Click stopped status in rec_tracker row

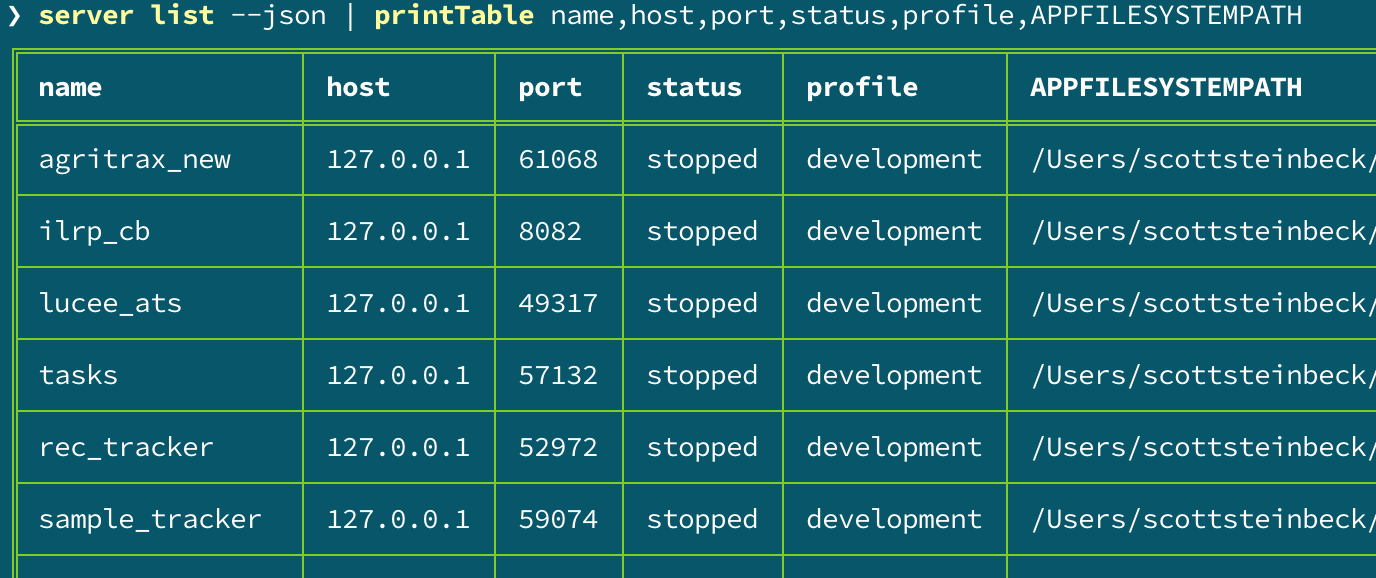pos(702,448)
